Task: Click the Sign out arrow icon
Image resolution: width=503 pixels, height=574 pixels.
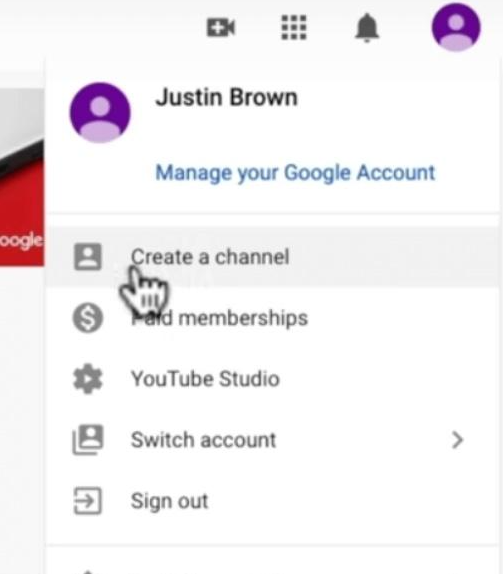Action: click(x=87, y=501)
